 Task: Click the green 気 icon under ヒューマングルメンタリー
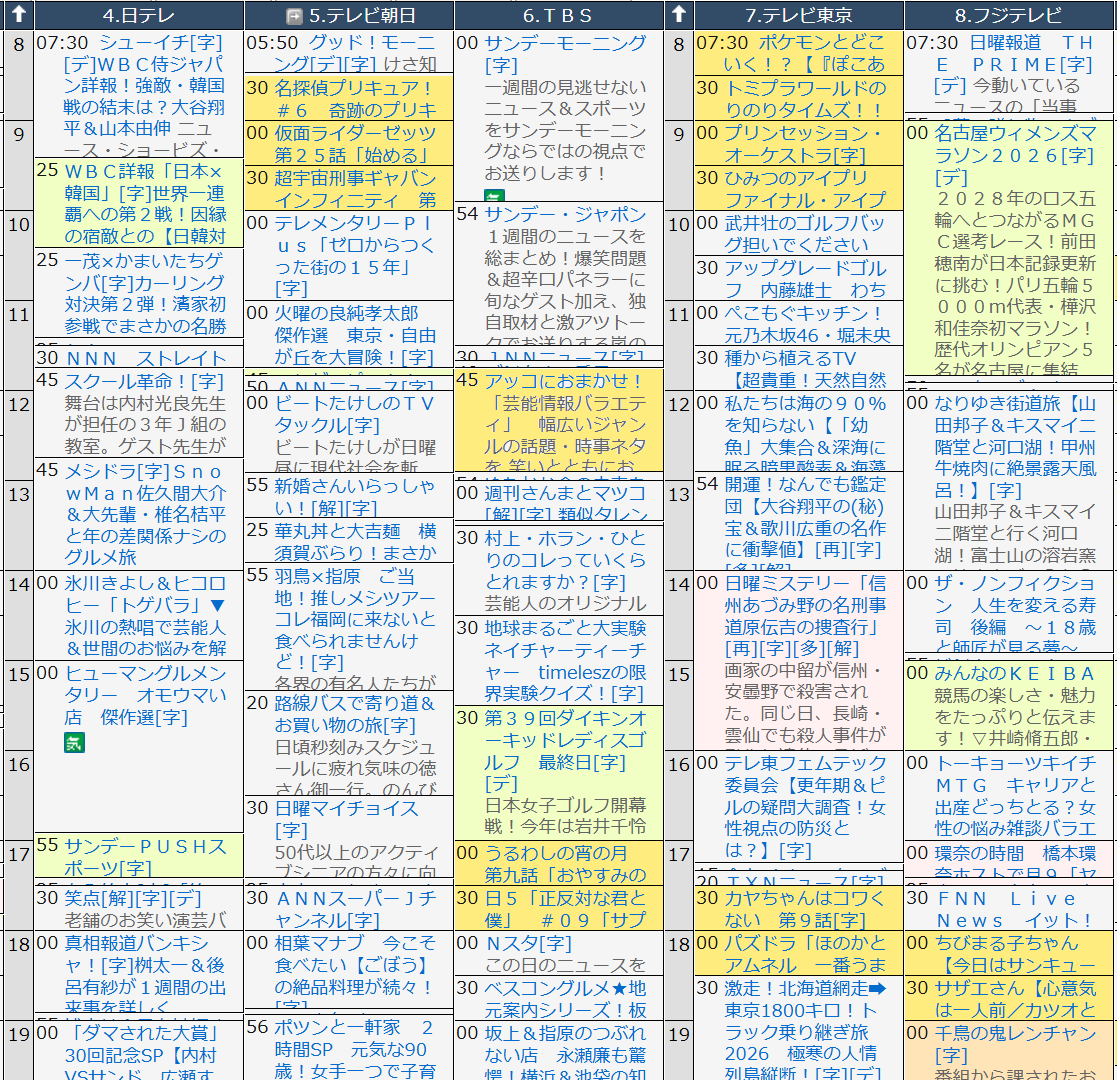coord(75,742)
